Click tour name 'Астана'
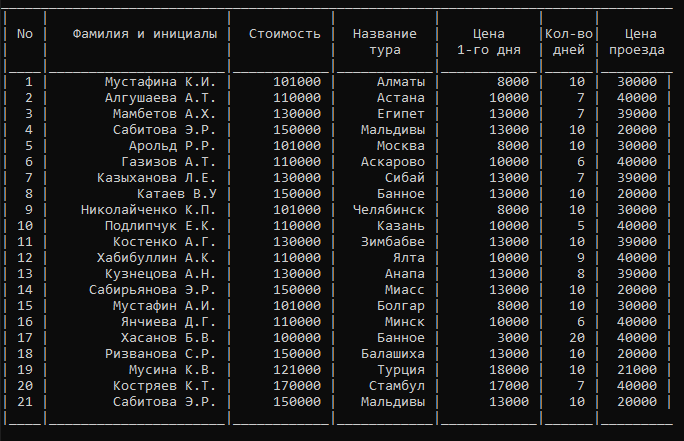Screen dimensions: 684x441 [x=401, y=98]
